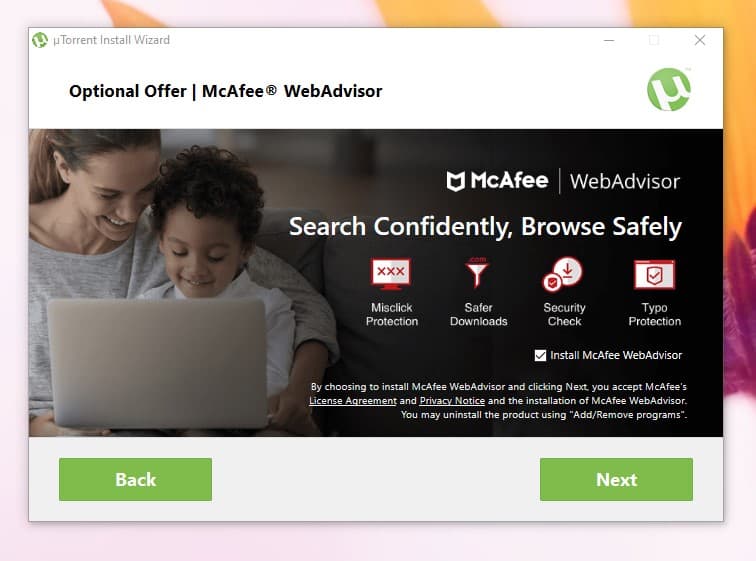
Task: Click the Misclick Protection XXX monitor icon
Action: pyautogui.click(x=391, y=274)
